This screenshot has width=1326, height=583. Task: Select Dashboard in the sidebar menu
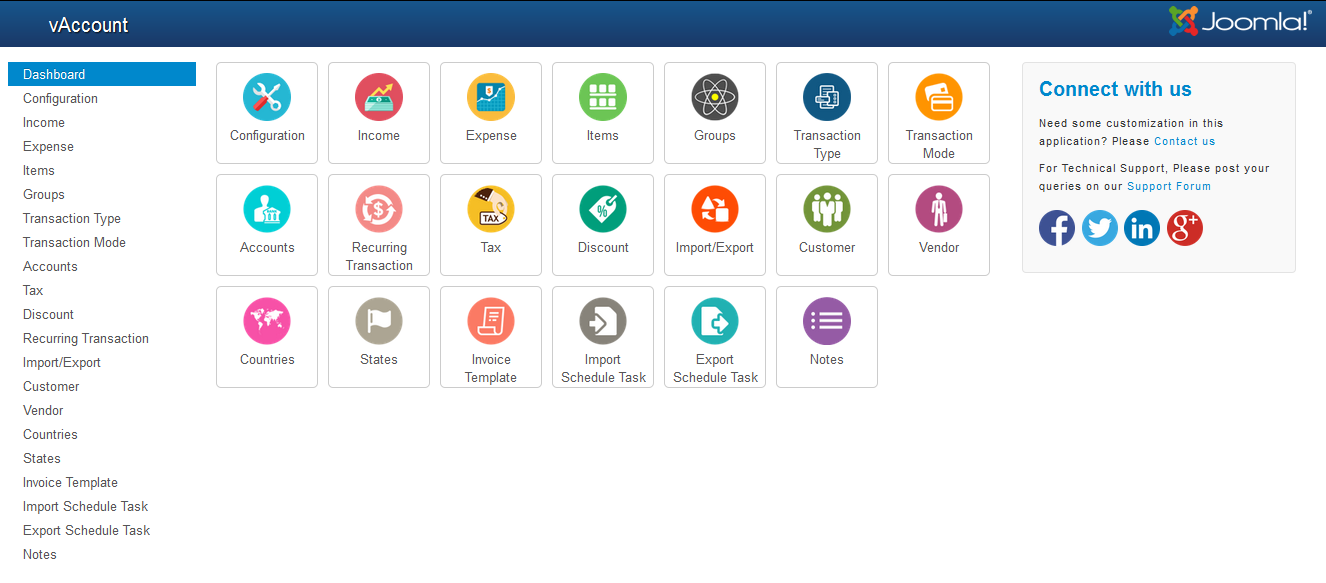(x=102, y=74)
